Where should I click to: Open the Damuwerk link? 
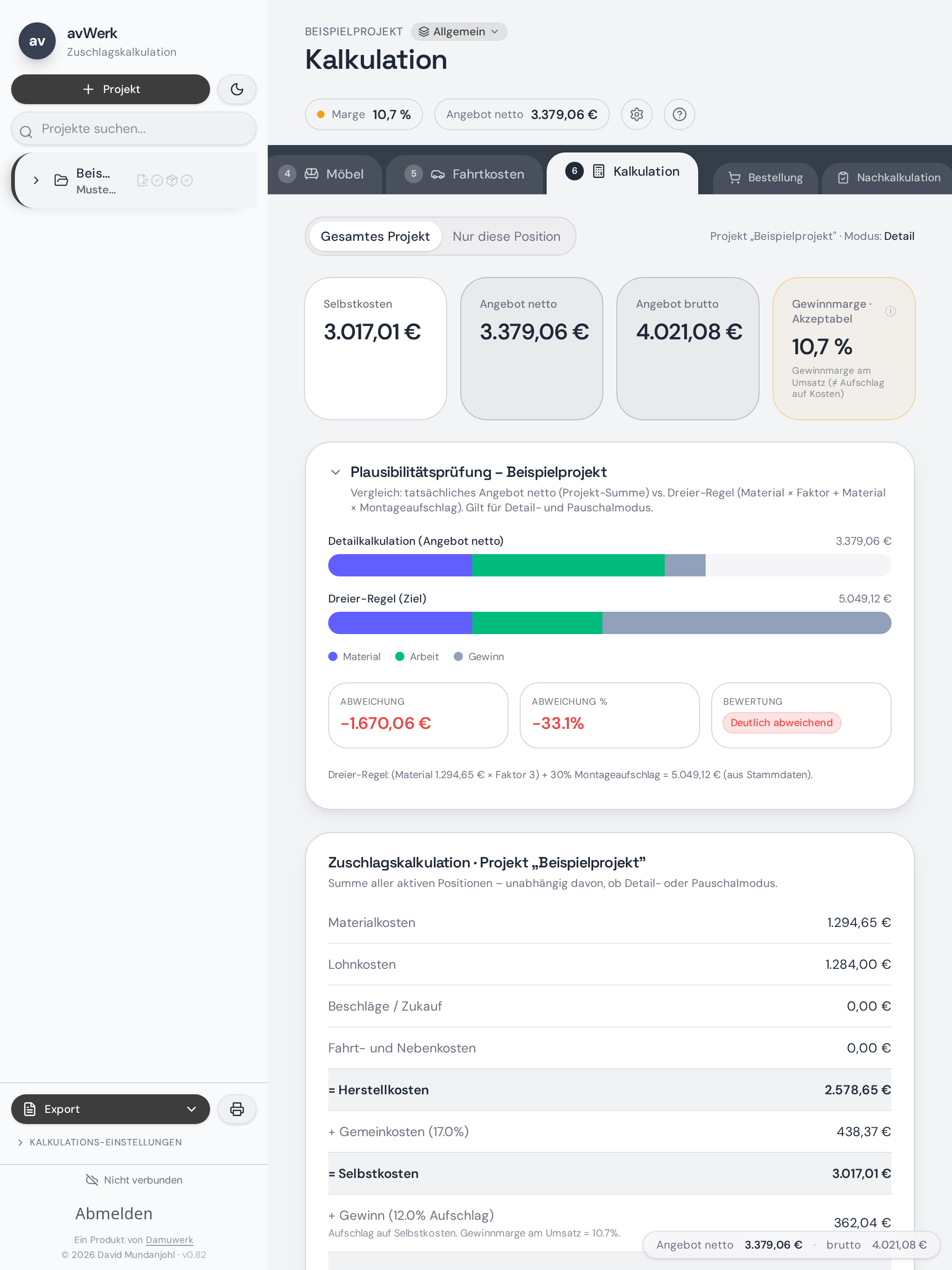click(x=169, y=1240)
